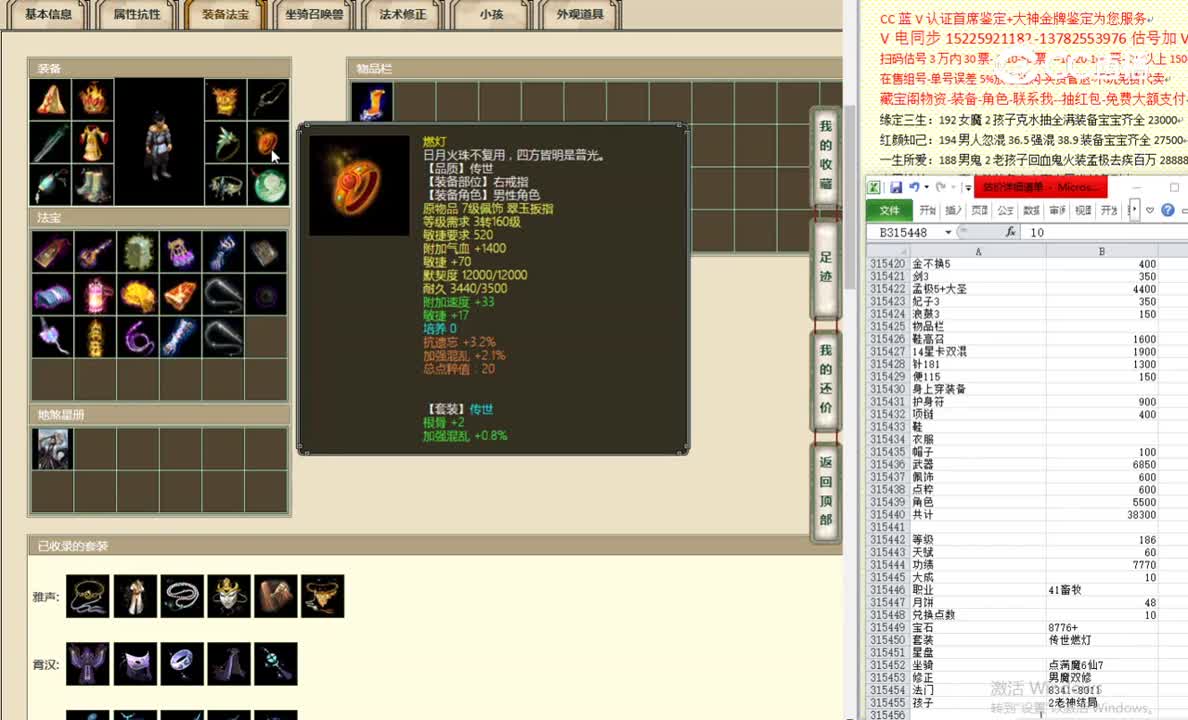
Task: Click the blue ring icon in 育汉 set row
Action: pos(182,663)
